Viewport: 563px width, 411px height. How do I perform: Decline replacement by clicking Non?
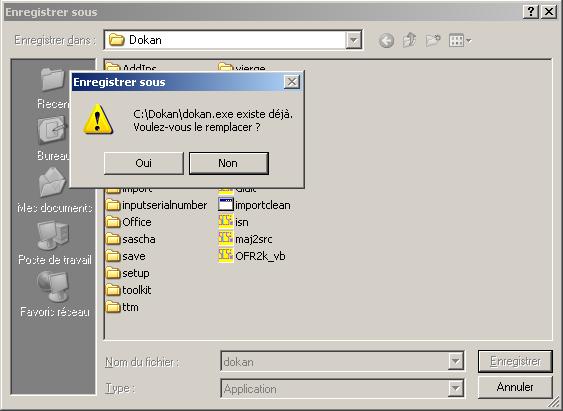tap(229, 163)
